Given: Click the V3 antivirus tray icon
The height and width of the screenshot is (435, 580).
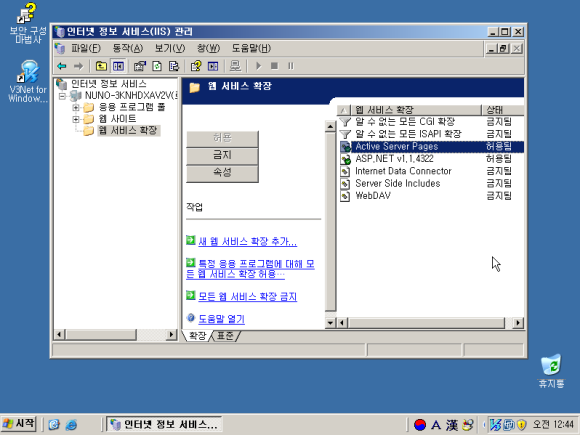Looking at the screenshot, I should pyautogui.click(x=495, y=425).
